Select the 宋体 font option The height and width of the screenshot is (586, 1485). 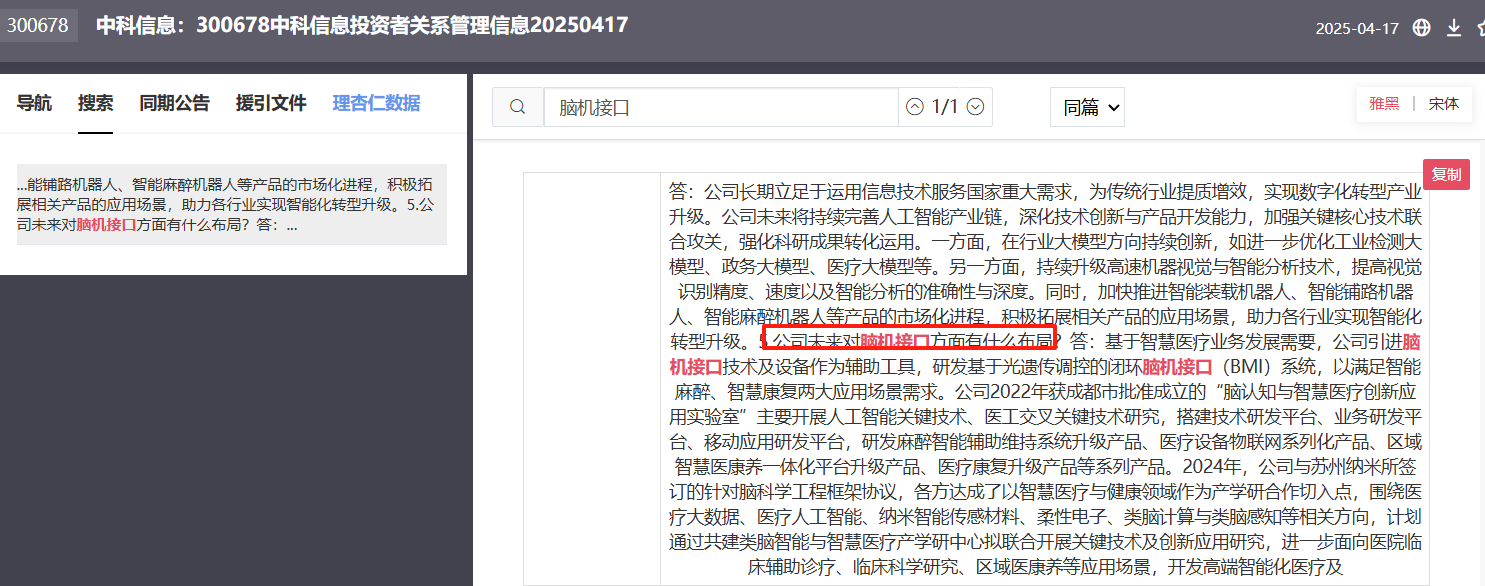[x=1443, y=103]
